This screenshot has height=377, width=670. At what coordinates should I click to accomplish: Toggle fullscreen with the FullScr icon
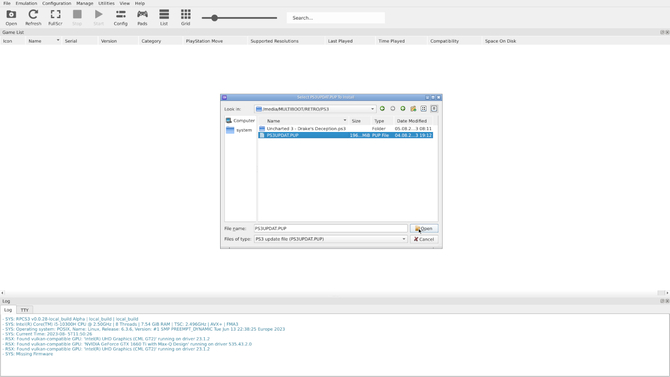[x=55, y=18]
